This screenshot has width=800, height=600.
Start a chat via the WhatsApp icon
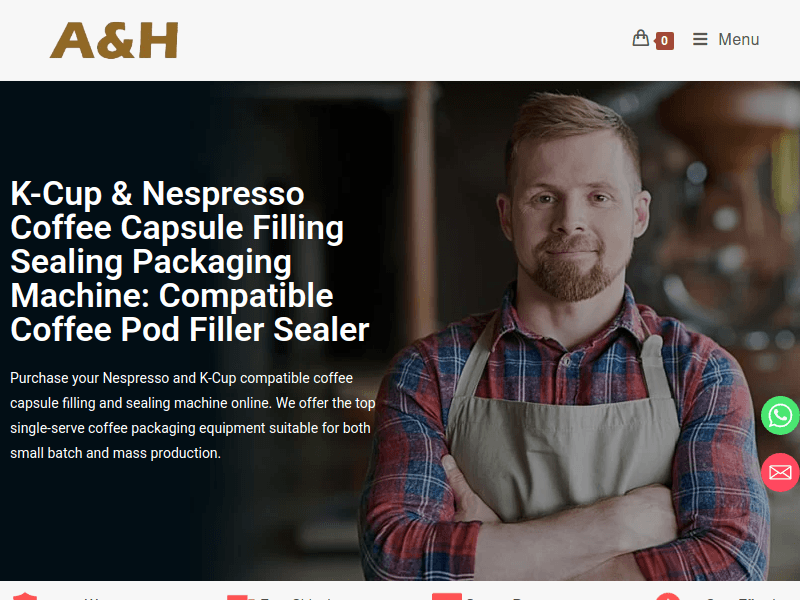coord(780,415)
